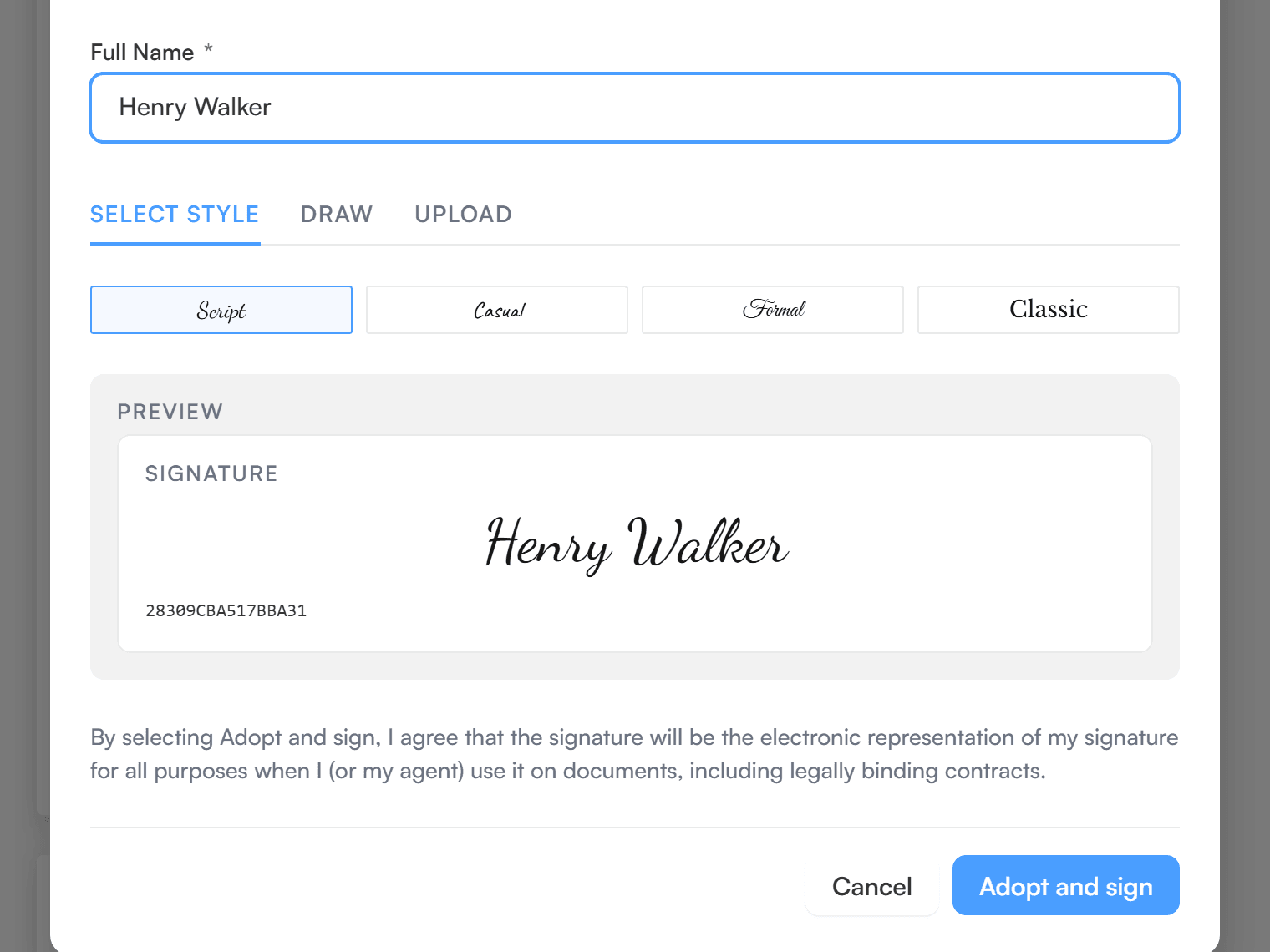Choose the Classic signature style
The image size is (1270, 952).
pyautogui.click(x=1049, y=310)
